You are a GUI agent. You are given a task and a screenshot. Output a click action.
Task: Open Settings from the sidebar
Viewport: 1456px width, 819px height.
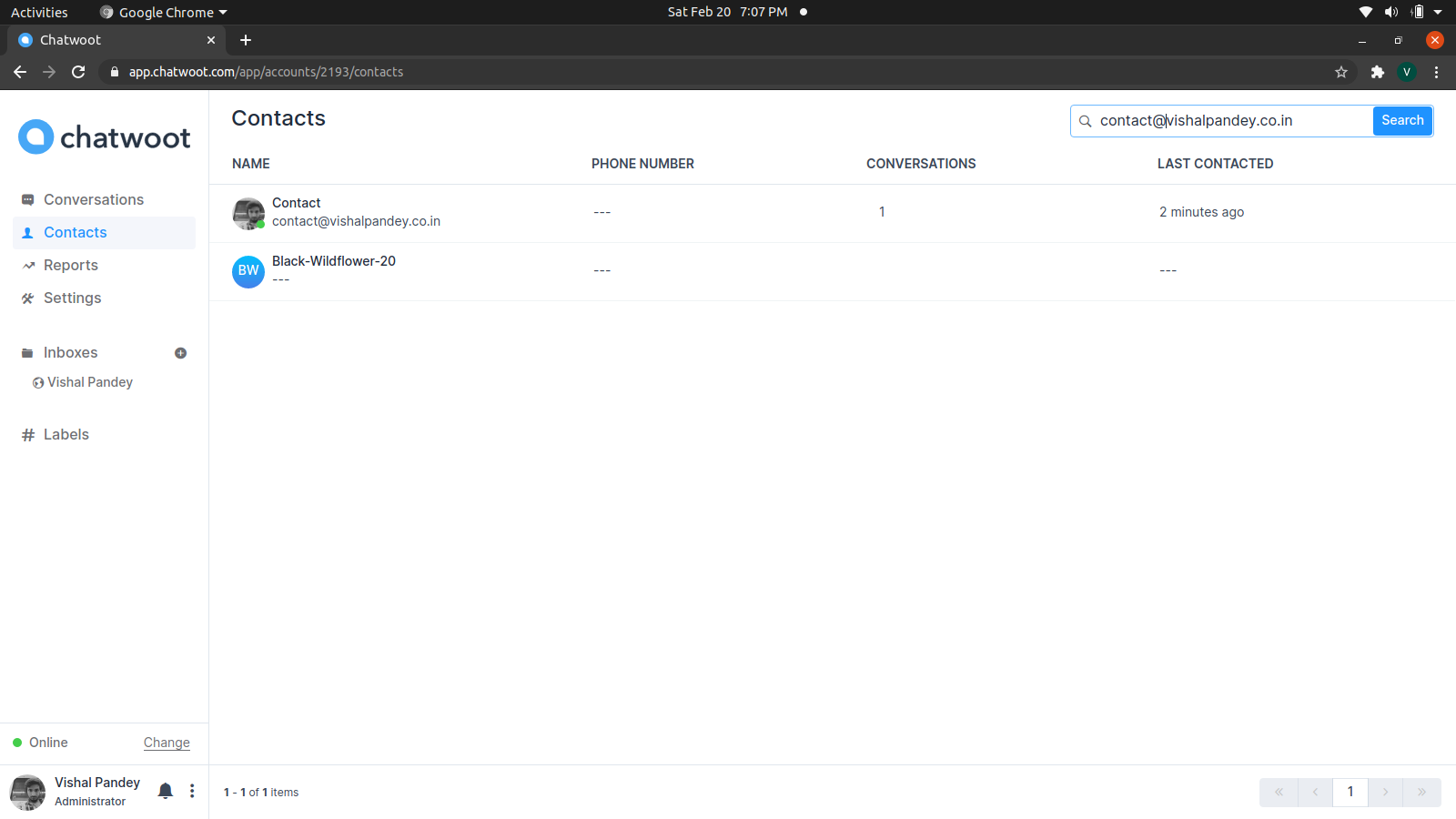pos(72,298)
